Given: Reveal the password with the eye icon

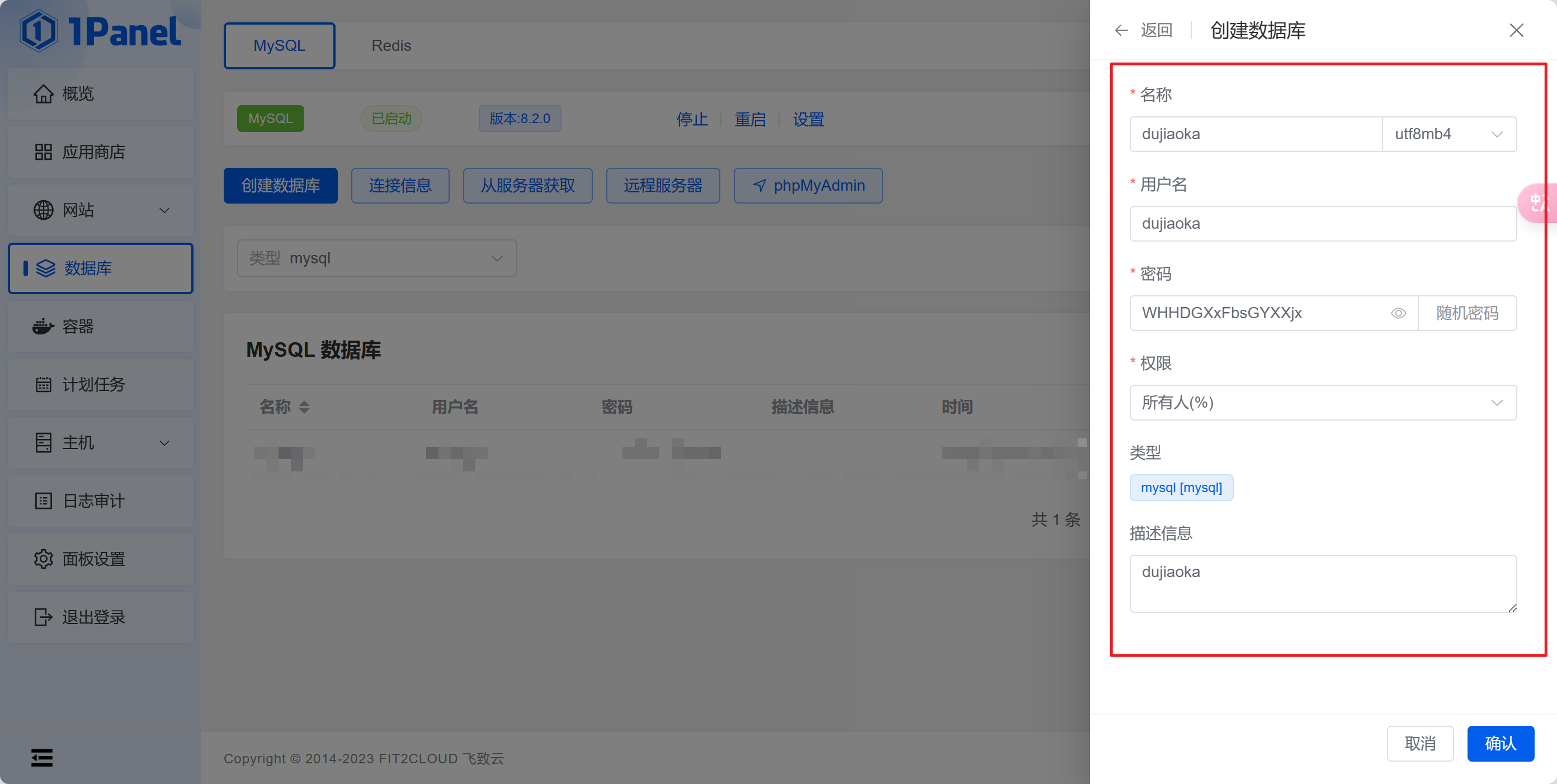Looking at the screenshot, I should click(x=1399, y=313).
